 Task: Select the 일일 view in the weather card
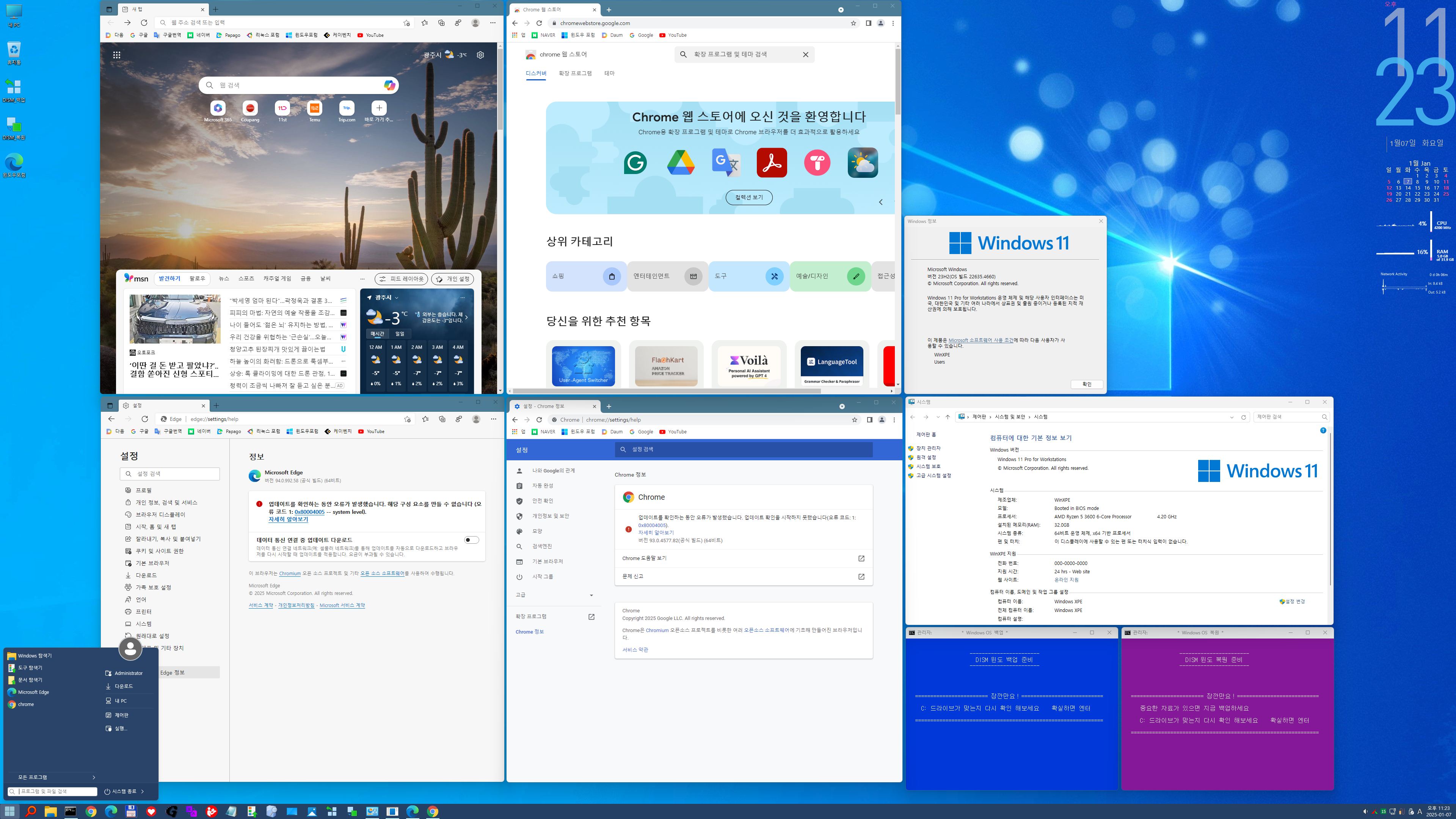click(x=400, y=334)
